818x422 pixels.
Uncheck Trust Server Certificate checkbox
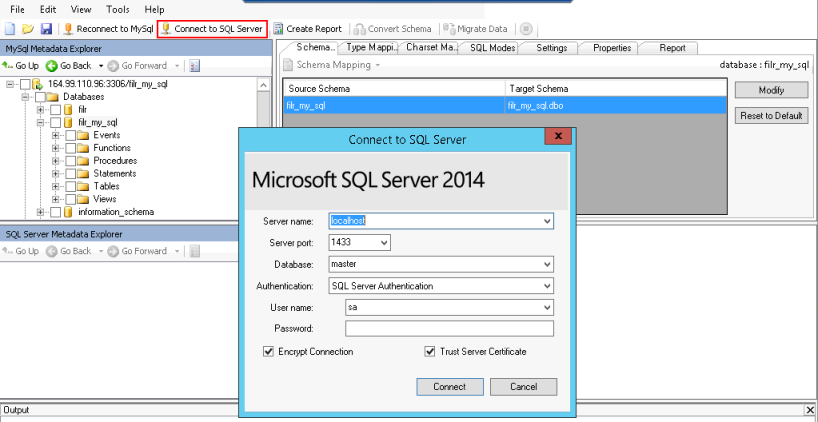click(x=430, y=352)
